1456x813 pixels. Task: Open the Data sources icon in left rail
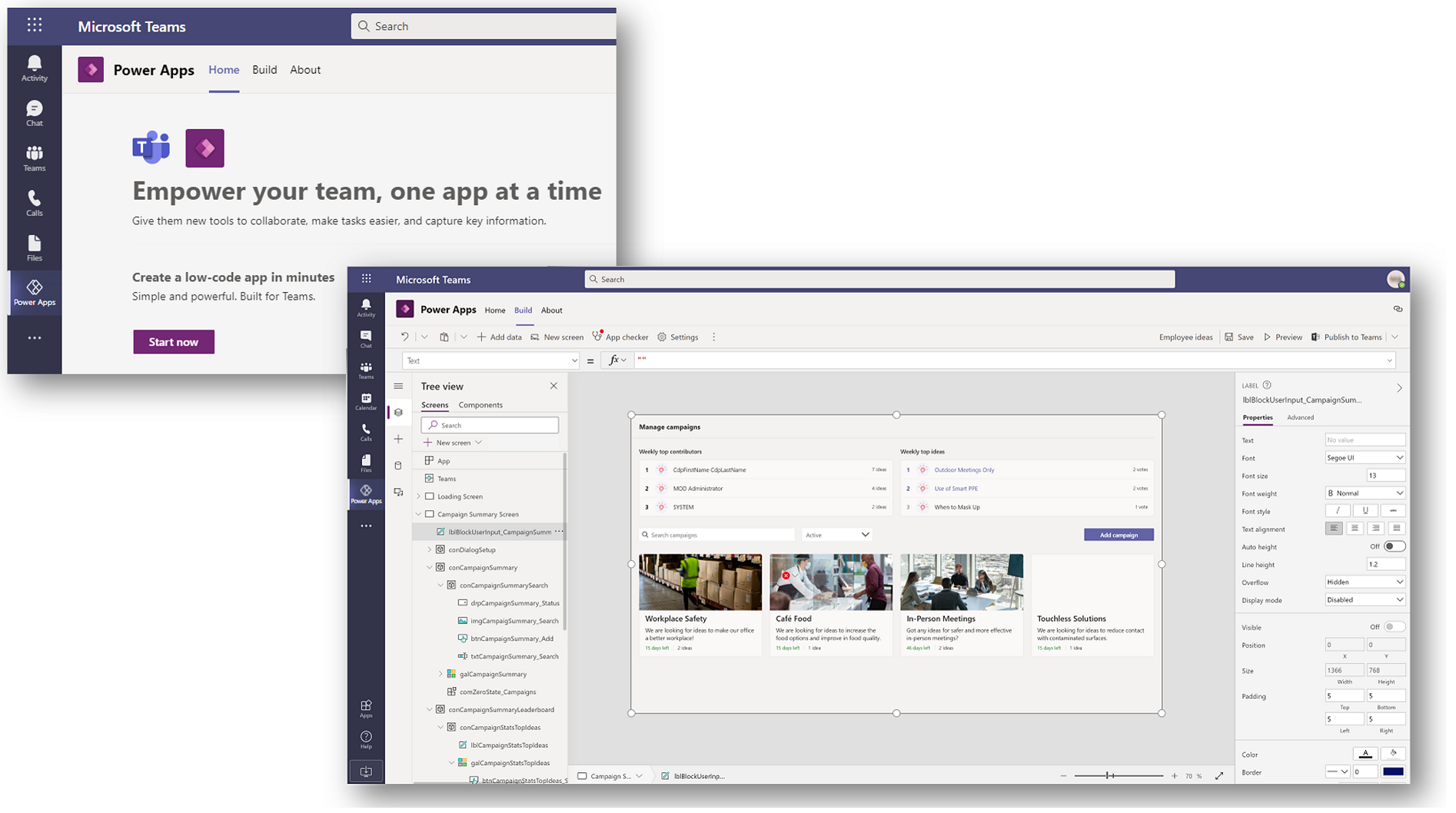pos(398,465)
